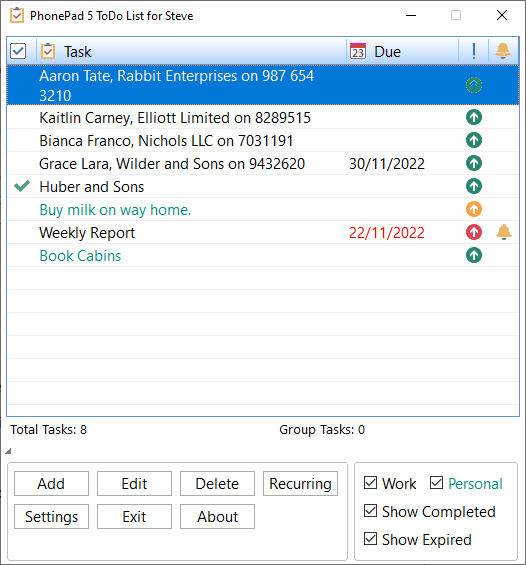The height and width of the screenshot is (565, 526).
Task: Click the red priority arrow for Weekly Report
Action: [474, 232]
